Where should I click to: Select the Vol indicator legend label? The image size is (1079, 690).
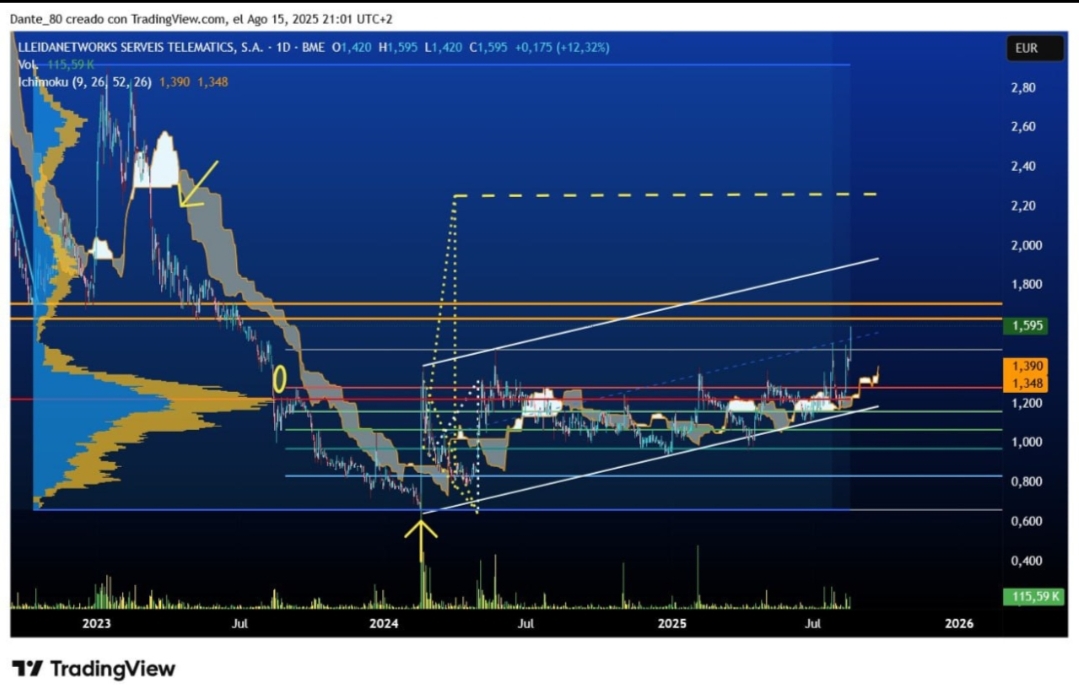pyautogui.click(x=28, y=65)
